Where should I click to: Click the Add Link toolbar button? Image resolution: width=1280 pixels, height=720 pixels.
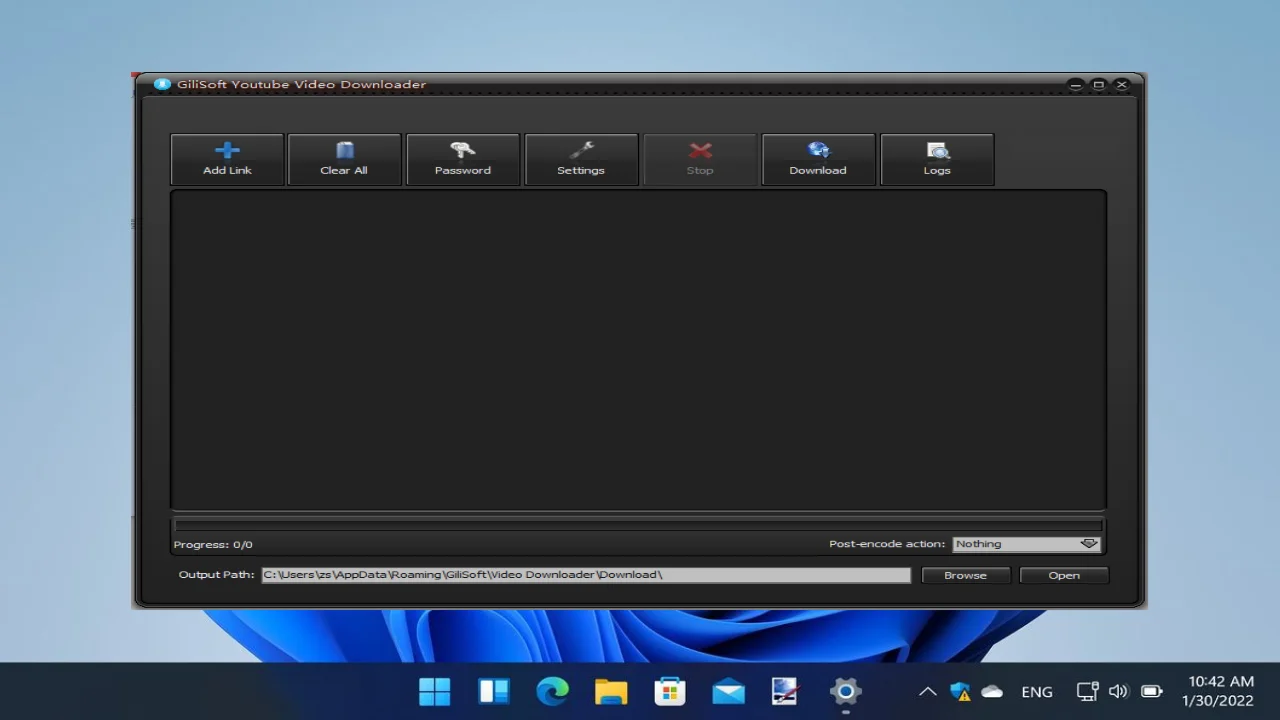[x=227, y=159]
